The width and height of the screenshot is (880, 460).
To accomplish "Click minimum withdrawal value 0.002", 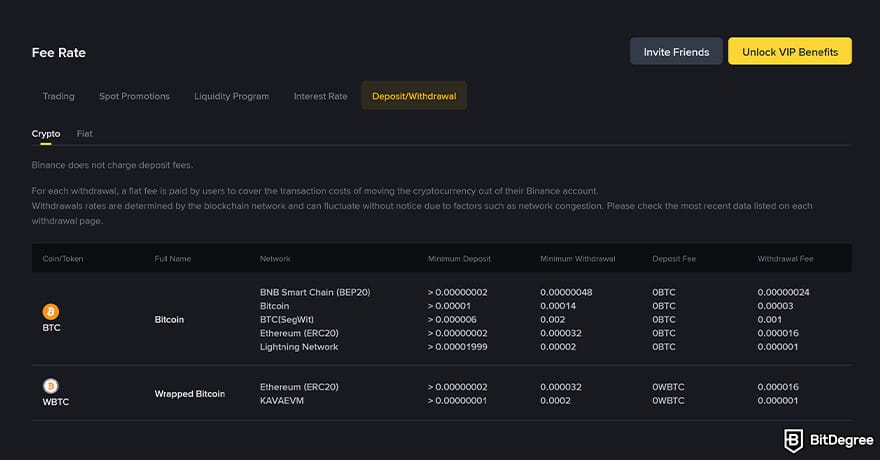I will (553, 319).
